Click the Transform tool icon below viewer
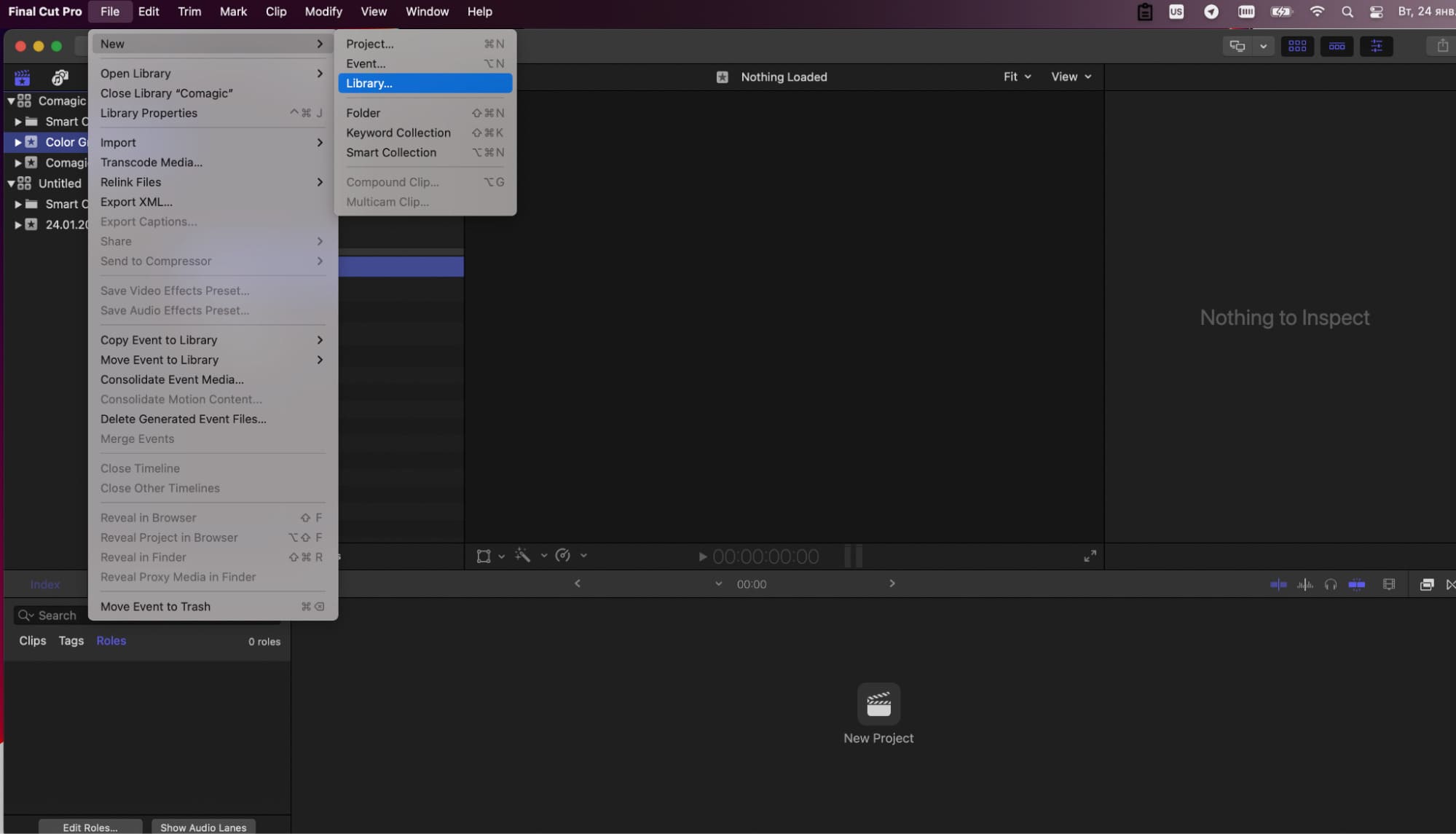 [x=484, y=556]
